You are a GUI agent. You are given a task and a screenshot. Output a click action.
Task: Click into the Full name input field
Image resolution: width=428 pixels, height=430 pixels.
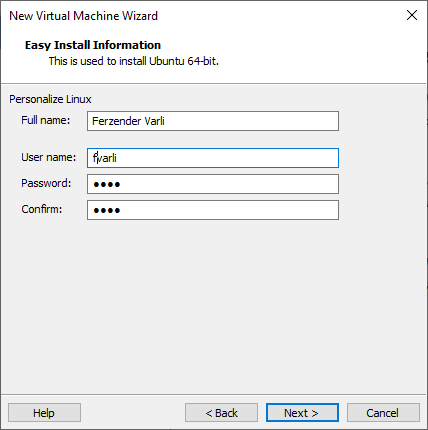coord(213,121)
